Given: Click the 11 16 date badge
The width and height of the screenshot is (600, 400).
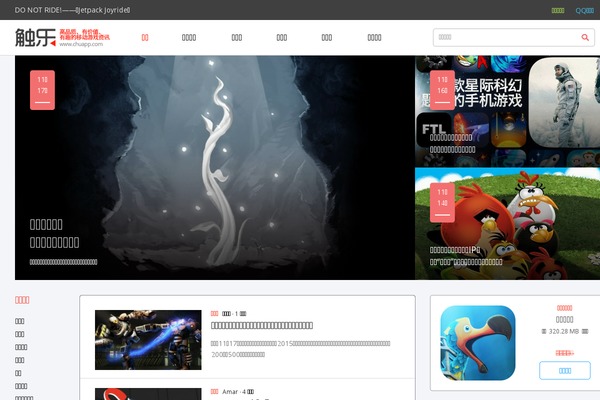Looking at the screenshot, I should (x=442, y=90).
